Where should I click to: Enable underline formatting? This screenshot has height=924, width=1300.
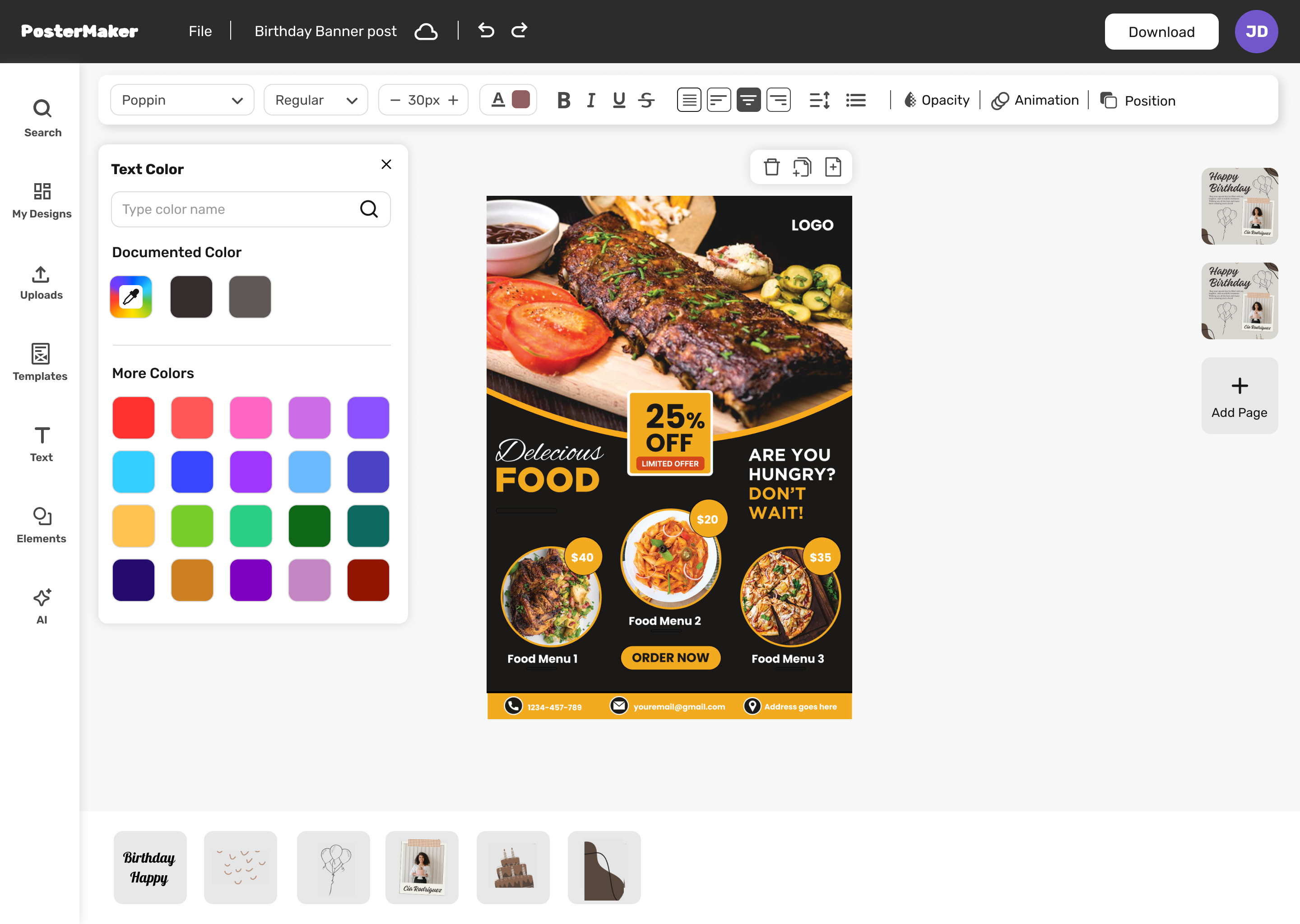pyautogui.click(x=619, y=100)
